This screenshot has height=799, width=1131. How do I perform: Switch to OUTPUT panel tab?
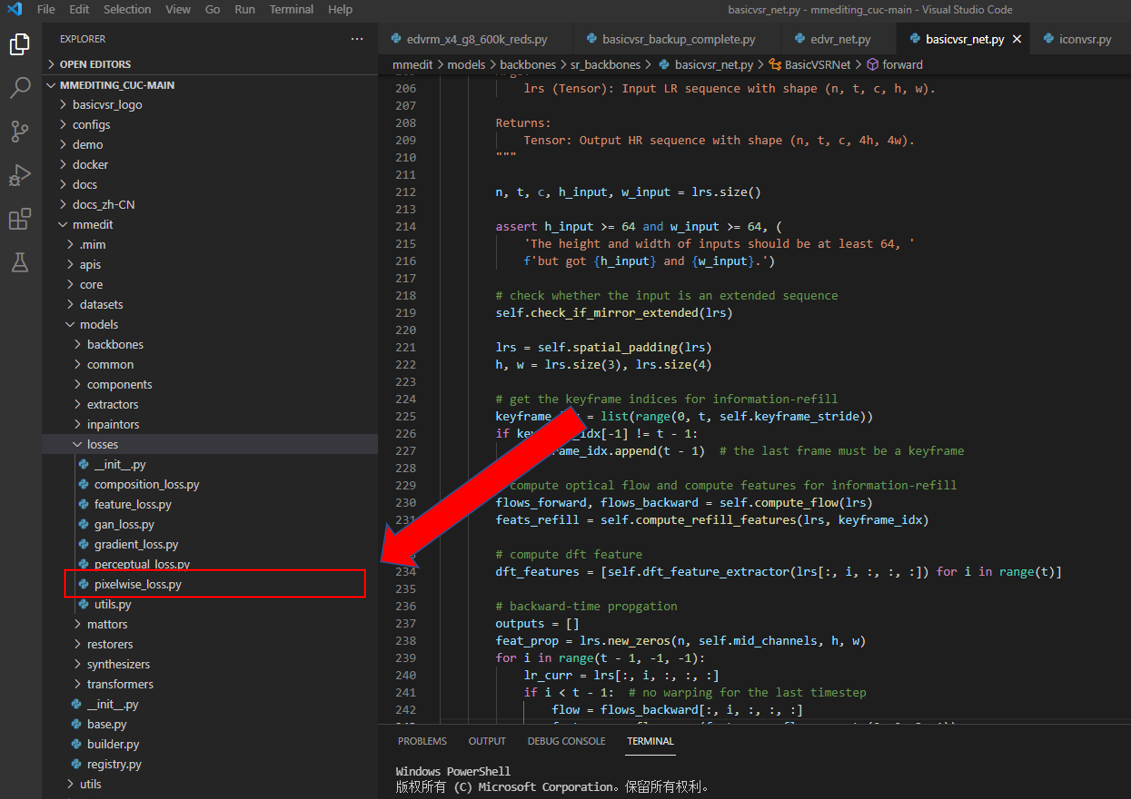click(x=487, y=741)
